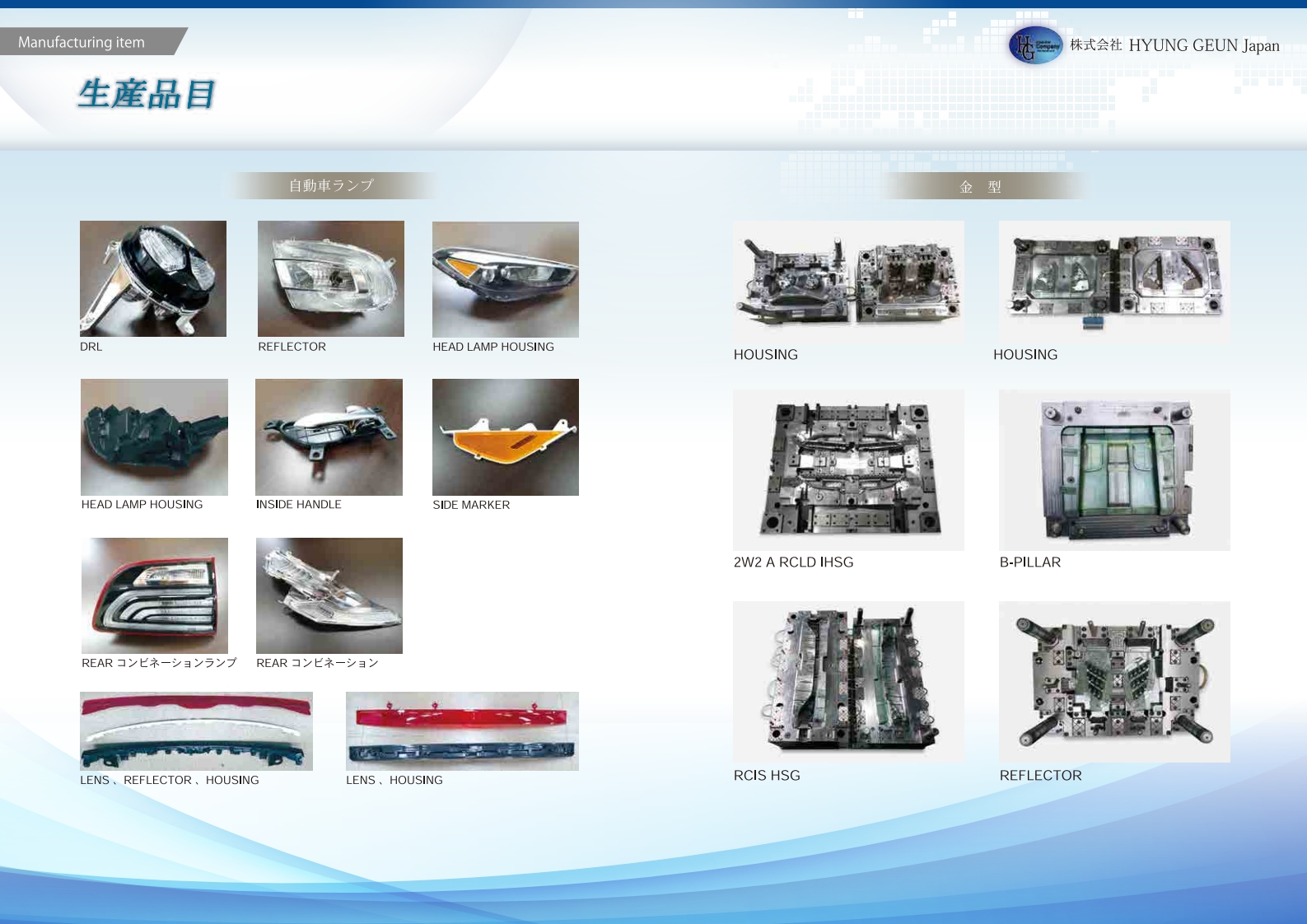Click the 金型 section header
1307x924 pixels.
point(980,187)
